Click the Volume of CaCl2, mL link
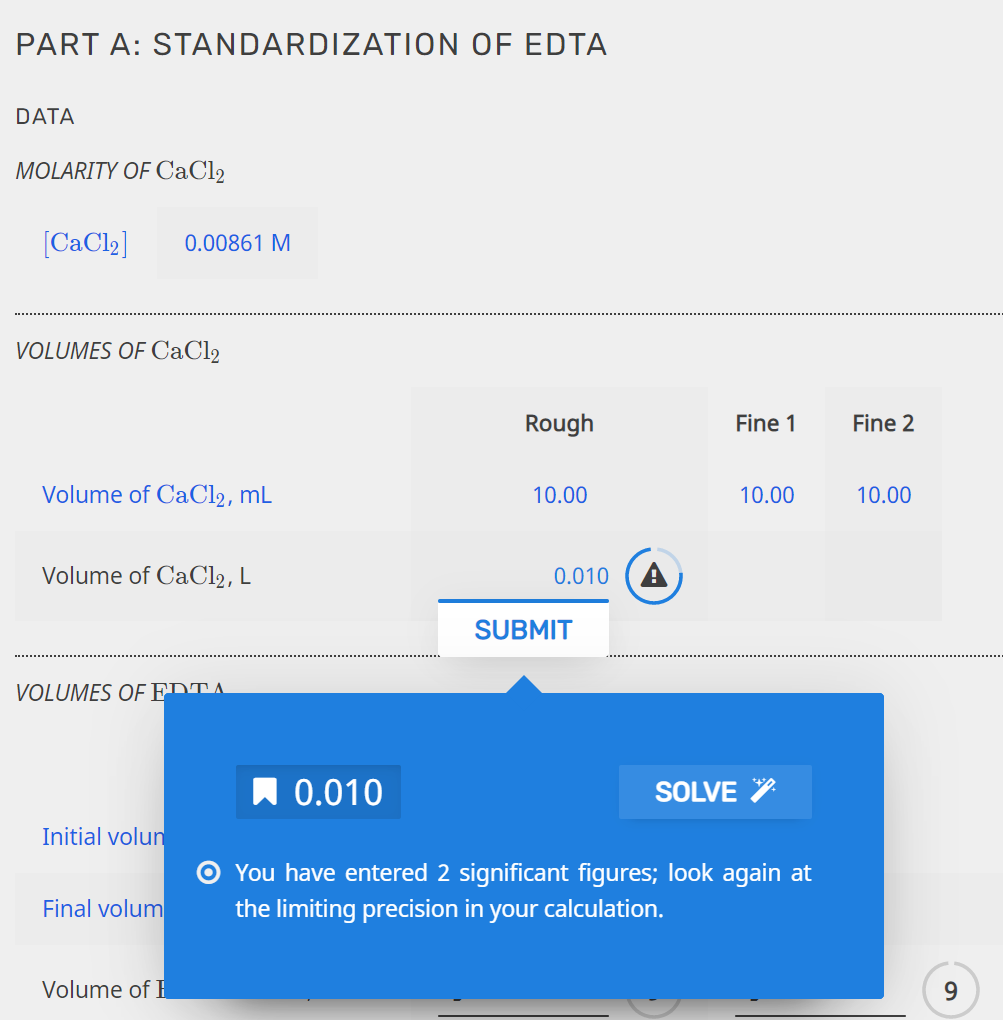1003x1020 pixels. point(156,494)
